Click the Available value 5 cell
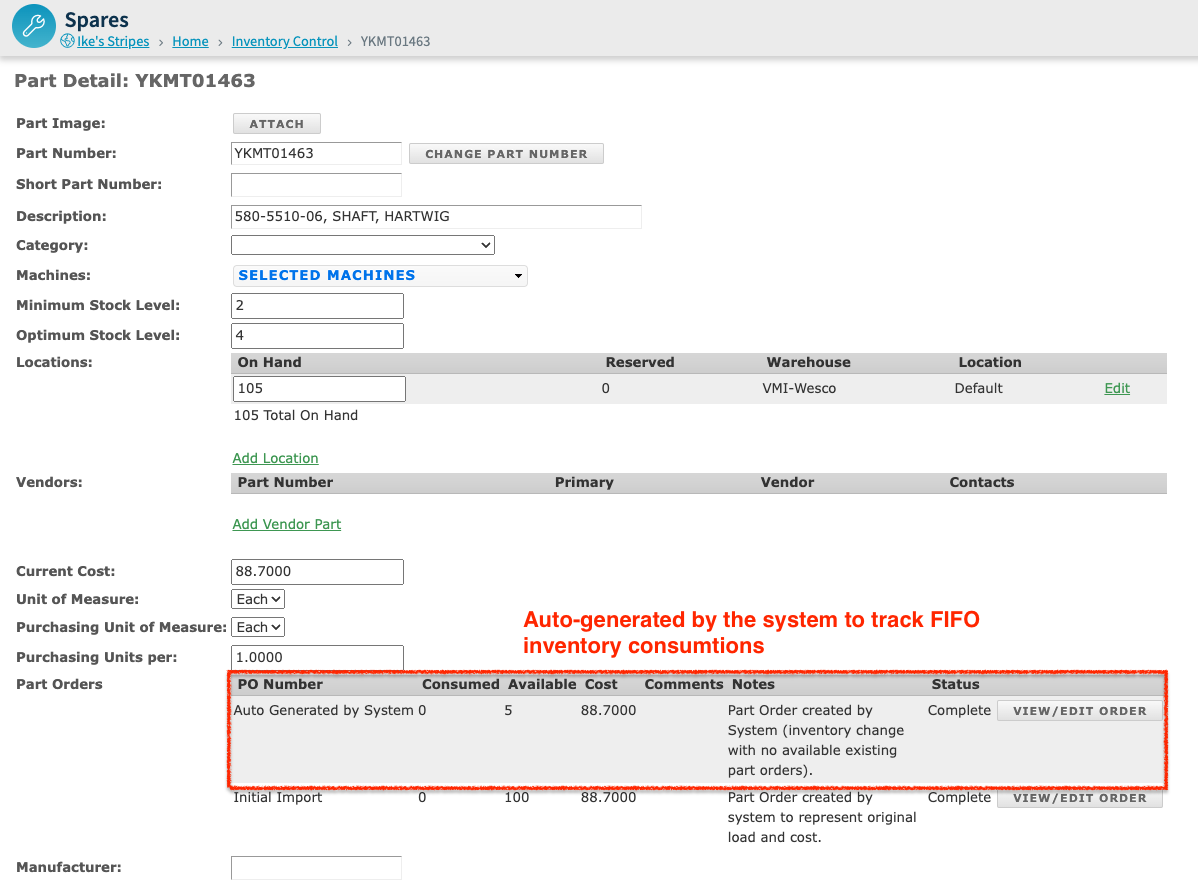1198x880 pixels. click(508, 710)
